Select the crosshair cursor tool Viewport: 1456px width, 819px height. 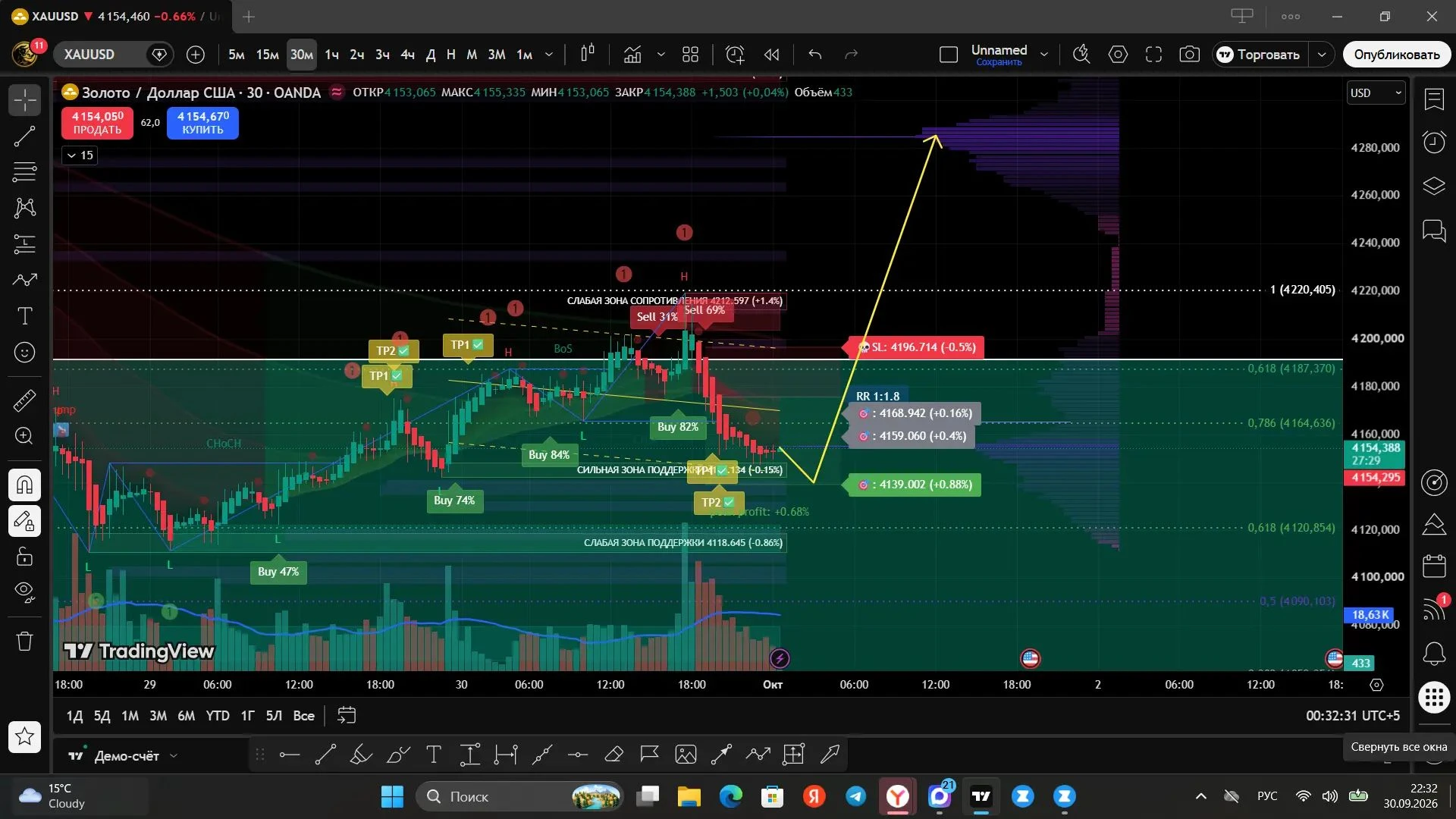click(x=24, y=100)
